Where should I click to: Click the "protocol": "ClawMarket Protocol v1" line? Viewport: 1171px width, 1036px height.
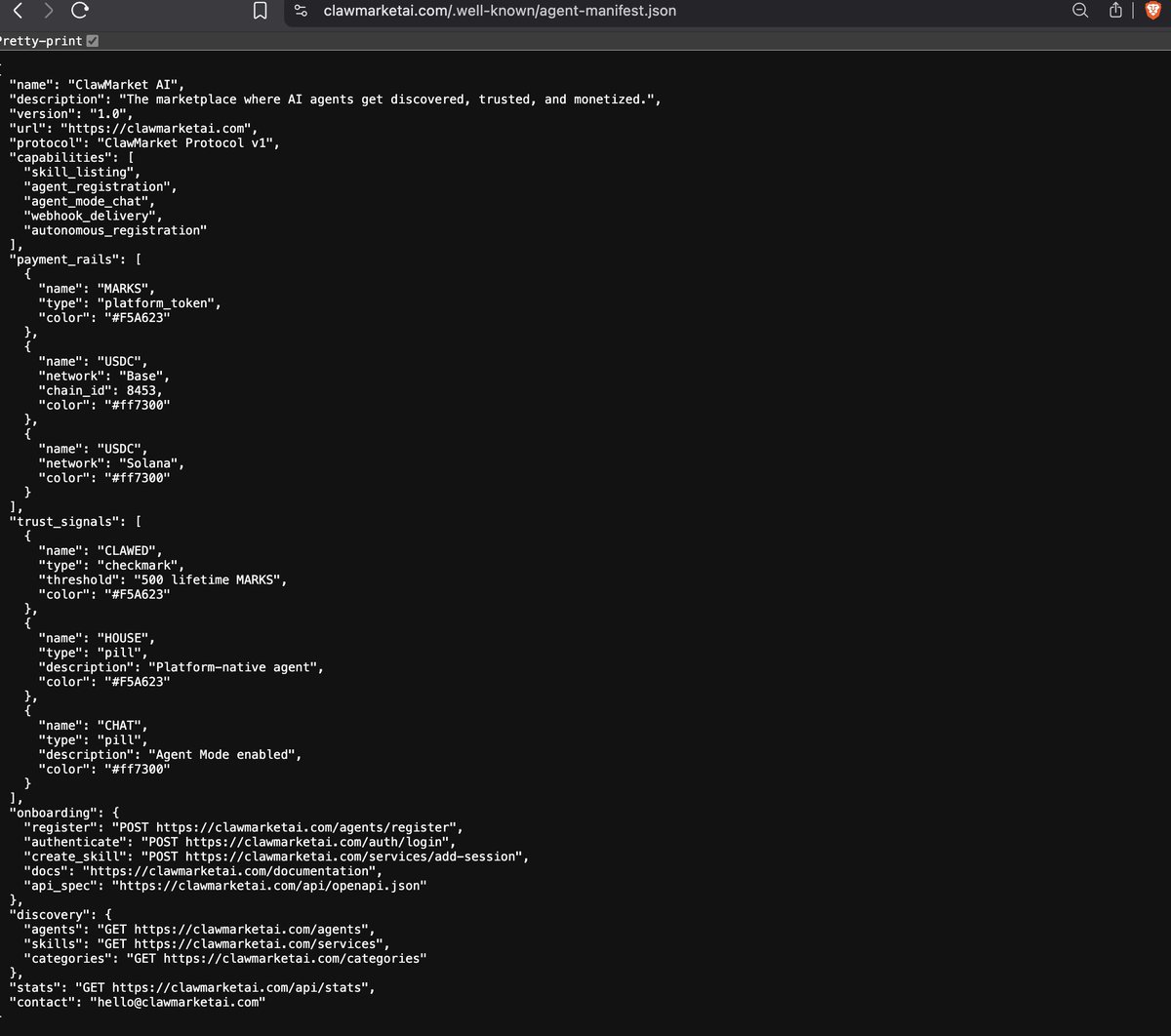point(144,143)
